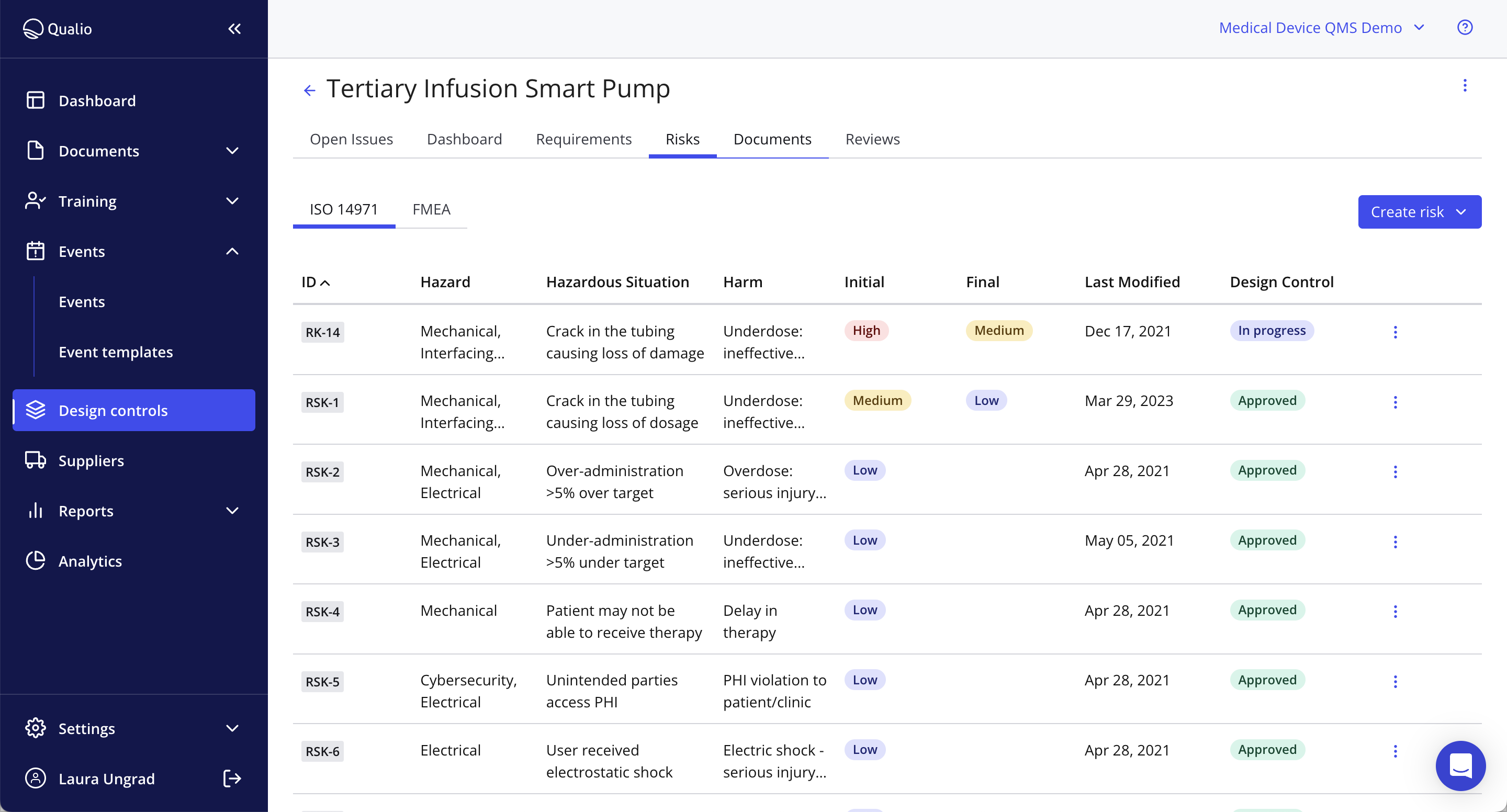Screen dimensions: 1507x812
Task: Select the Reports icon in the sidebar
Action: point(35,510)
